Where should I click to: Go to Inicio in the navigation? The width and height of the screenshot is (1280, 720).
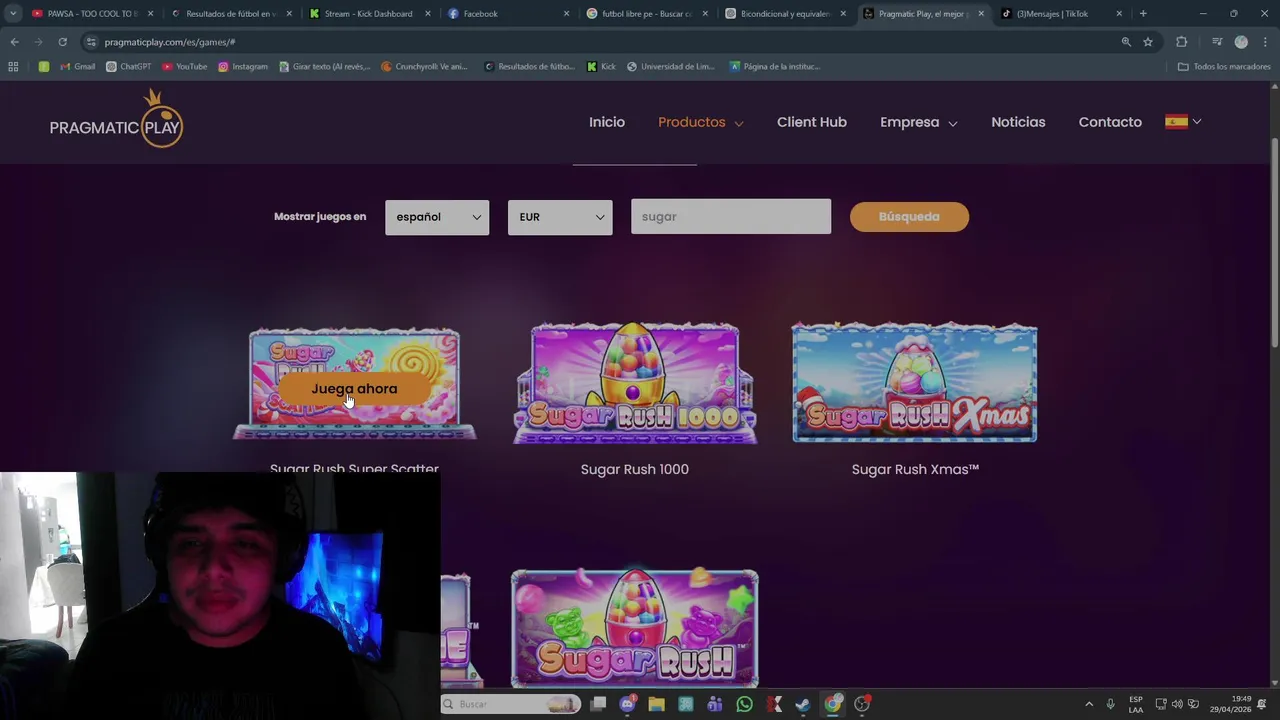(607, 122)
